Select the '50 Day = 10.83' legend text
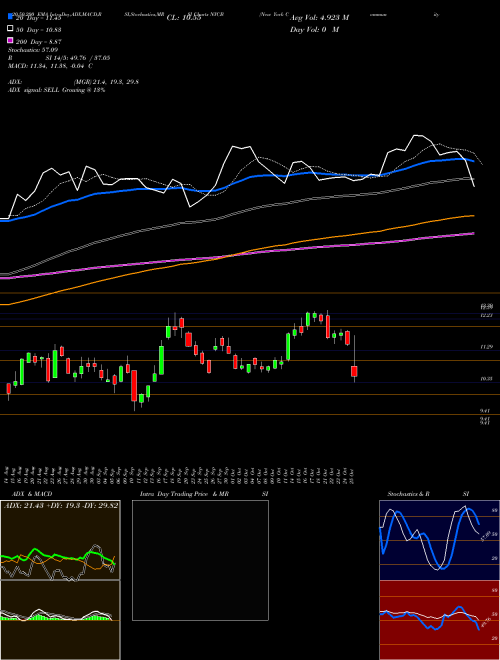This screenshot has height=660, width=500. click(39, 29)
